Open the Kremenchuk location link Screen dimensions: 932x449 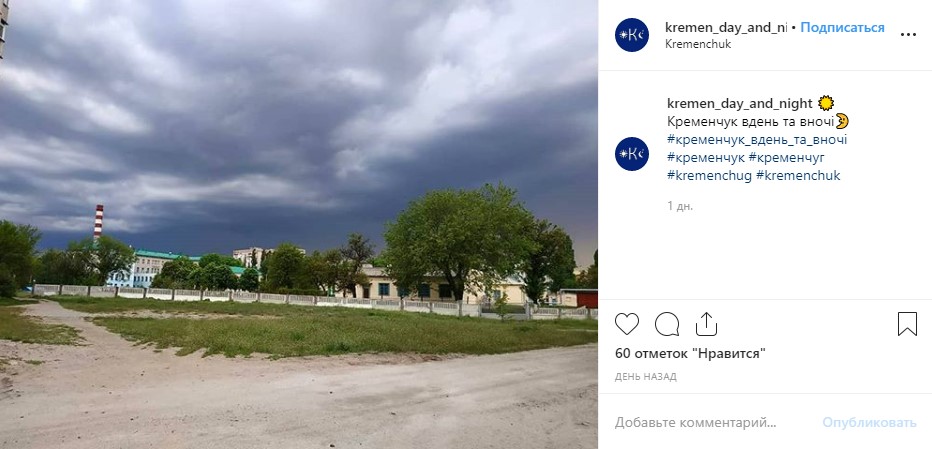pyautogui.click(x=698, y=44)
